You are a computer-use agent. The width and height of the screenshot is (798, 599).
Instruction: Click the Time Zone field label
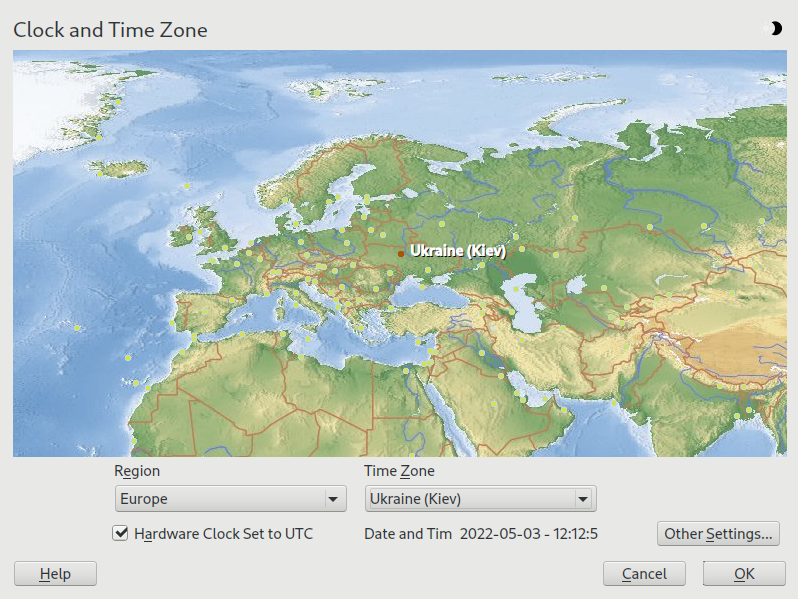(x=400, y=471)
